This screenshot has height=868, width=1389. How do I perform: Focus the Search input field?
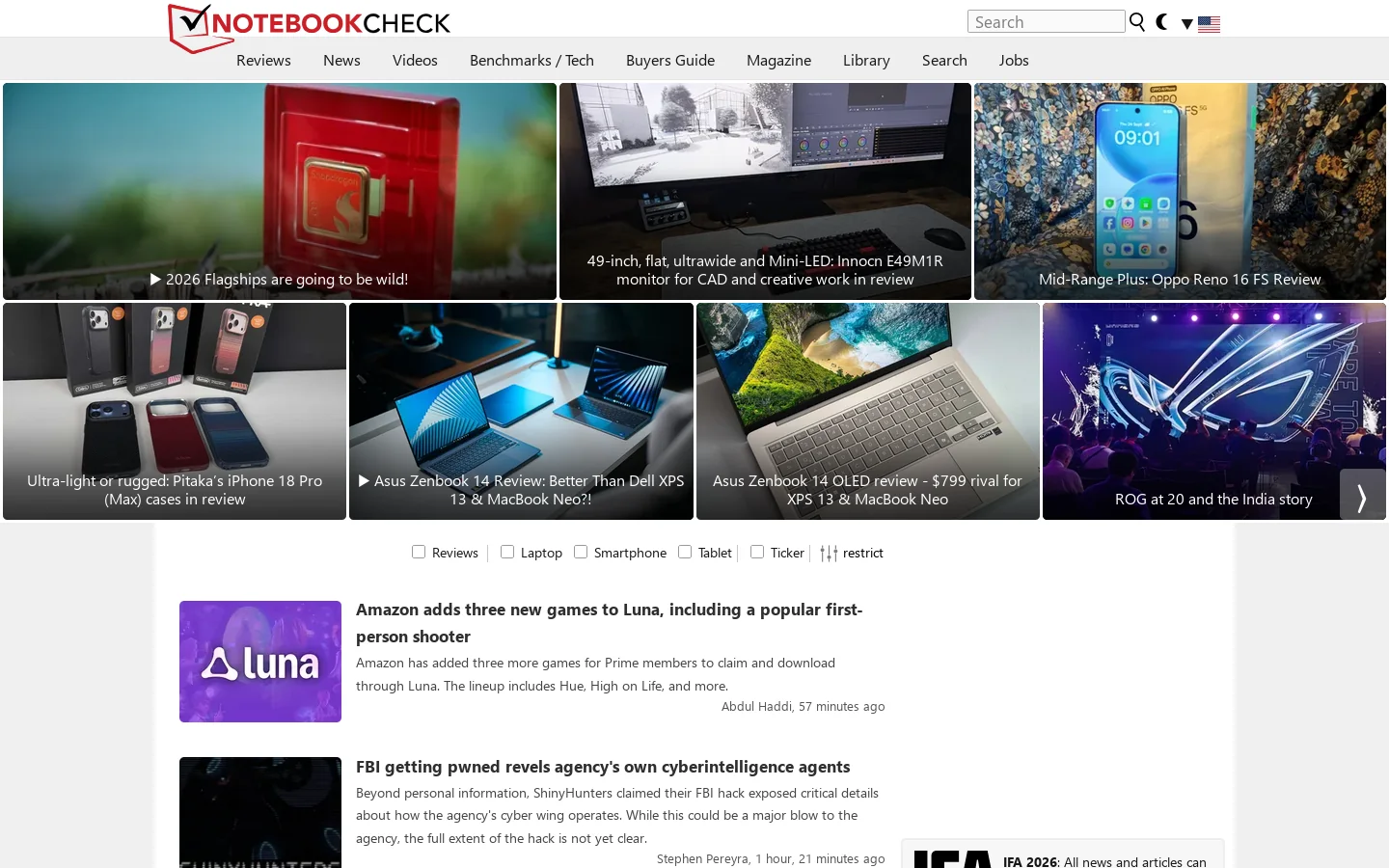pos(1046,21)
